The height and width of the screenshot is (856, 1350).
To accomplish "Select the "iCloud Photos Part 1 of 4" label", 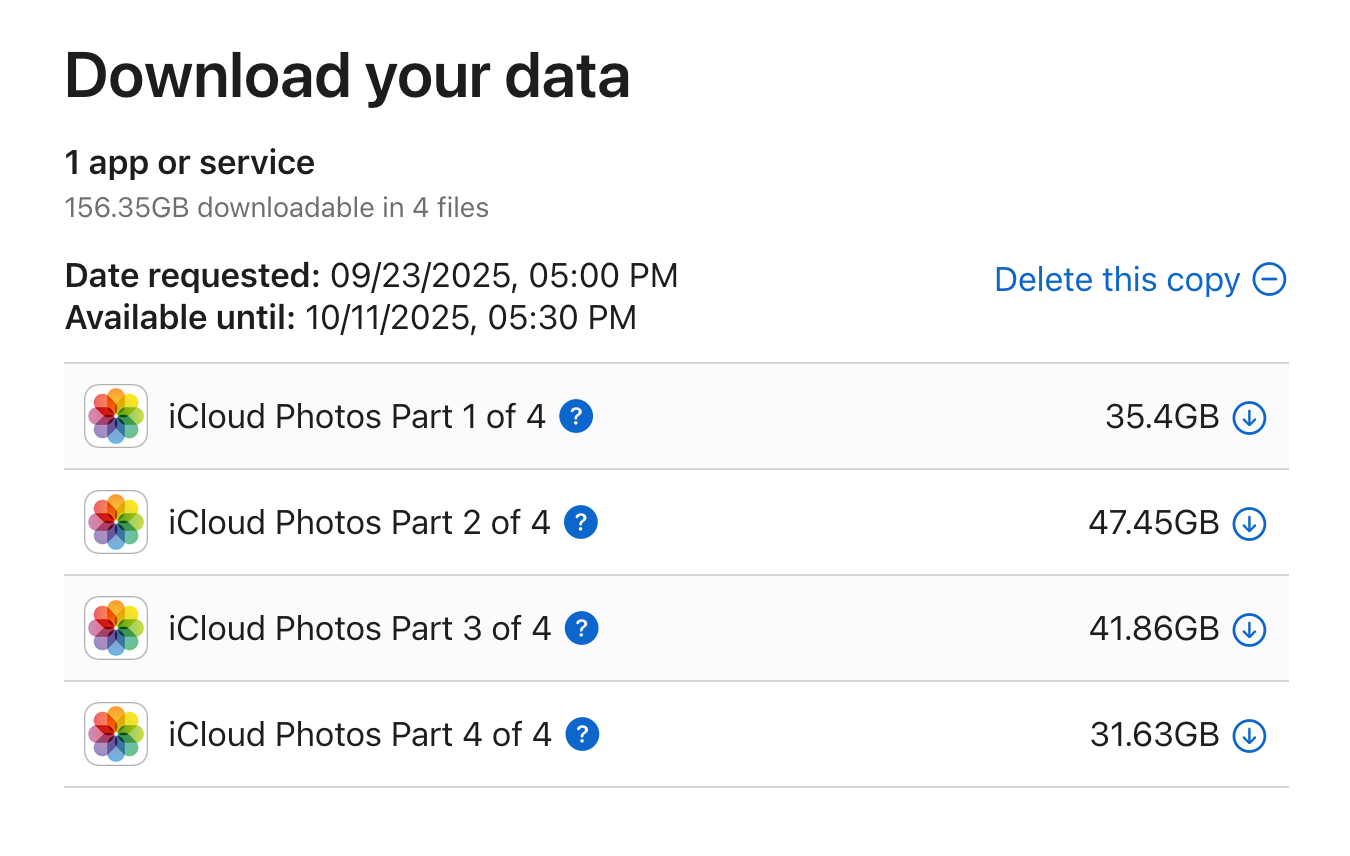I will 357,416.
